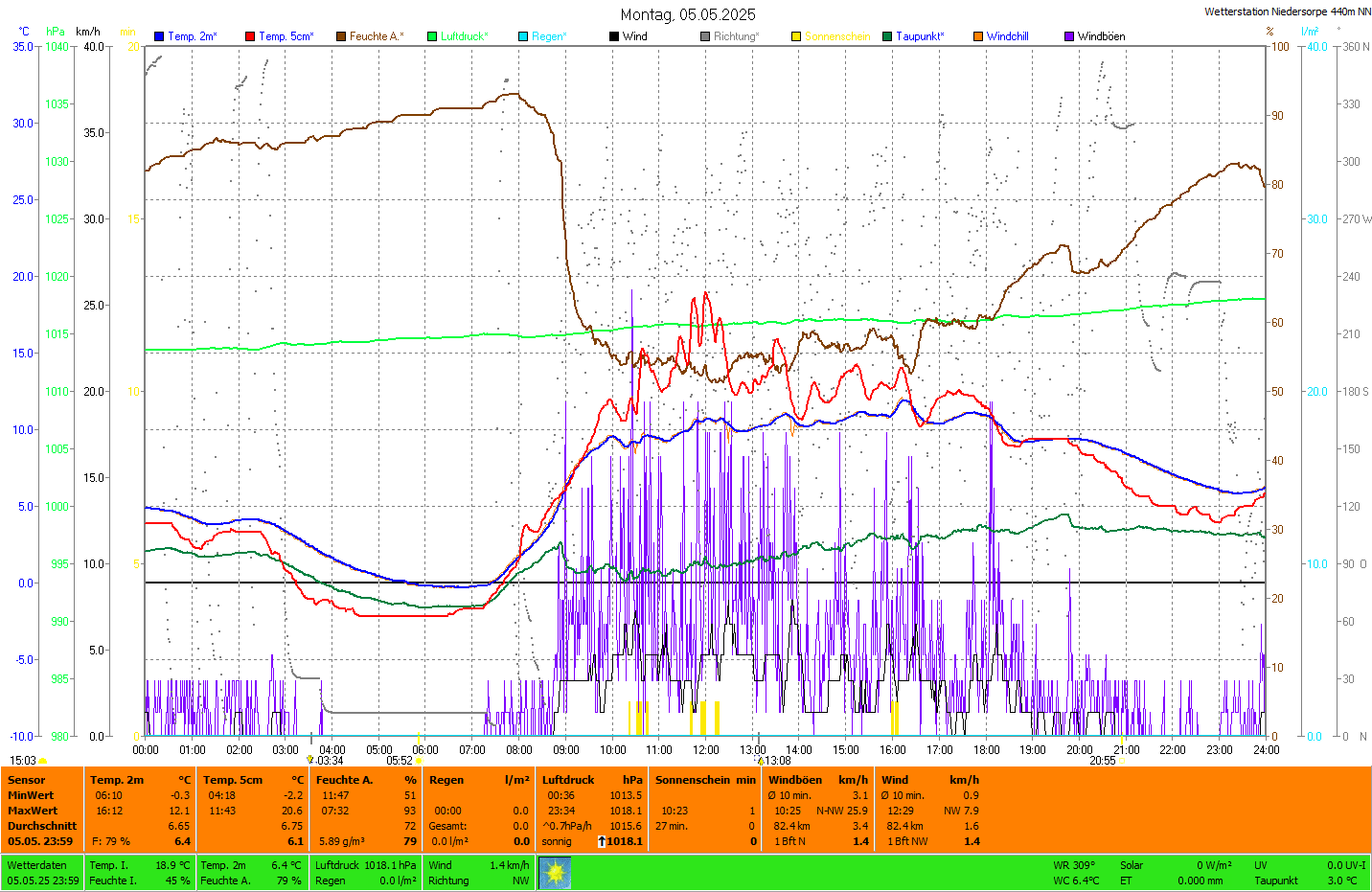Click the sunrise marker at 05:52
1372x892 pixels.
[x=419, y=761]
